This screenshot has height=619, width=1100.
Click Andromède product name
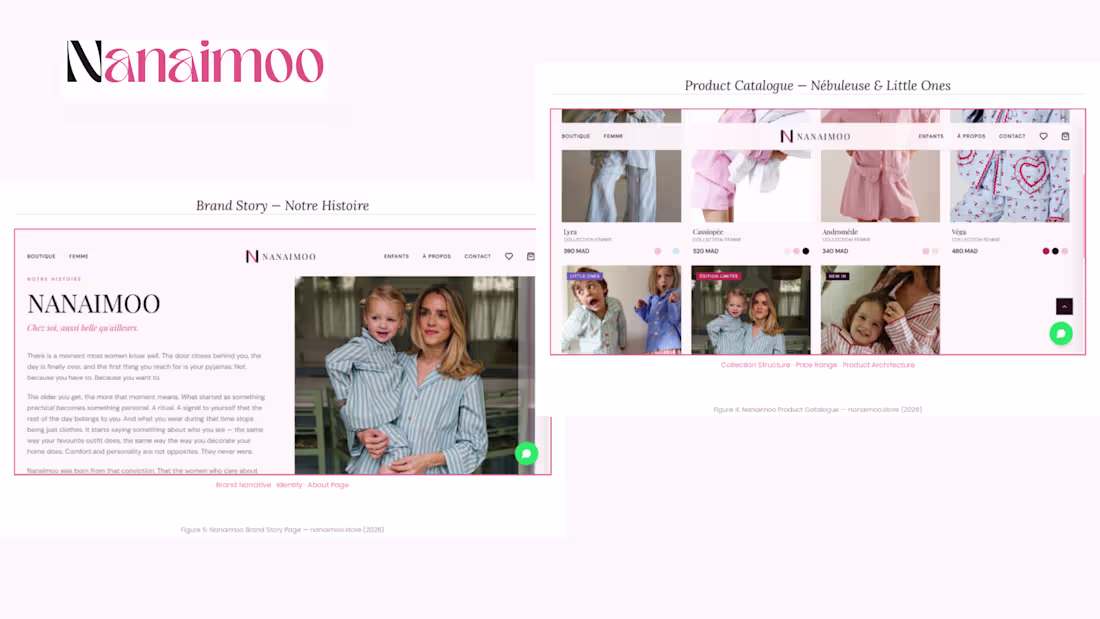[x=840, y=232]
